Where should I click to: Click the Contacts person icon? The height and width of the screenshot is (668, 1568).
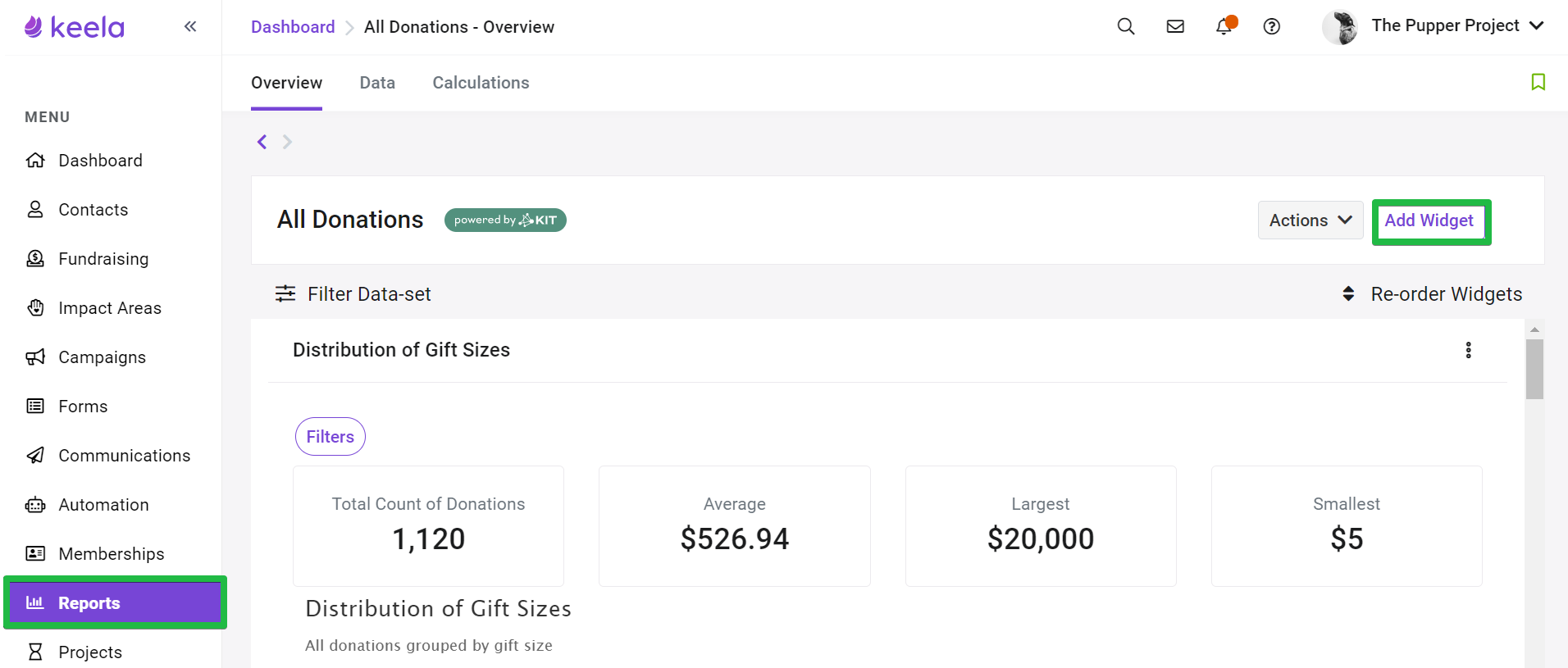coord(35,209)
